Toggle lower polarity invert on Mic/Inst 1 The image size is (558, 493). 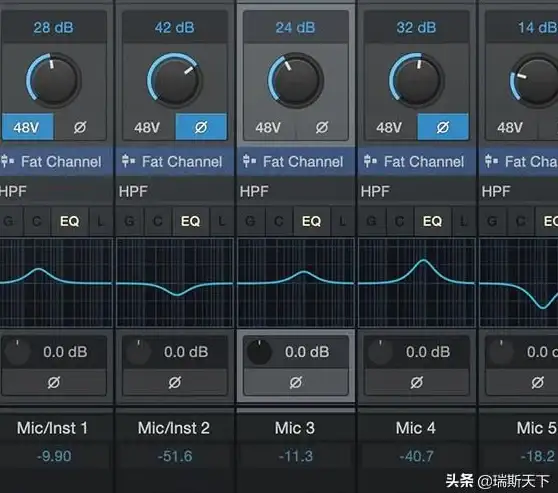click(54, 383)
